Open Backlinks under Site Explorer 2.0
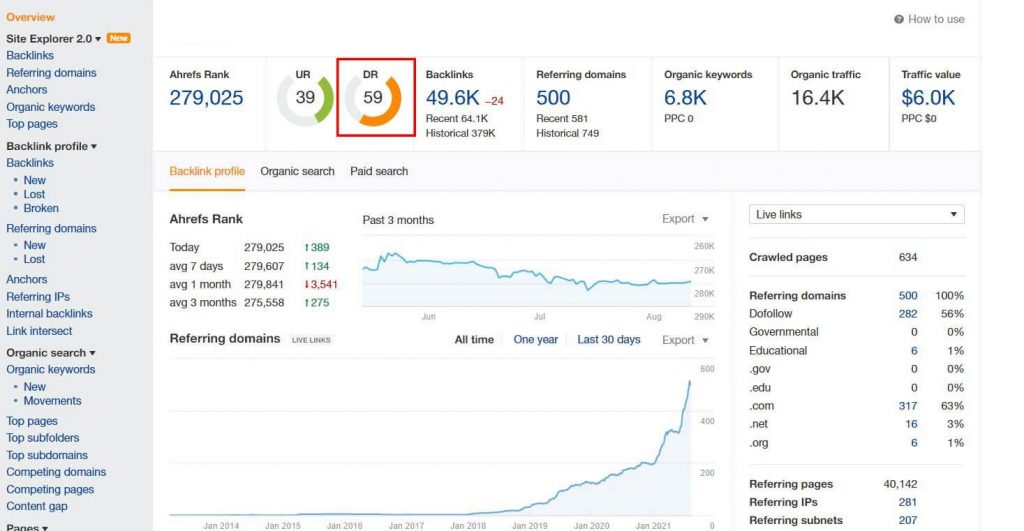Screen dimensions: 1024x531 tap(30, 56)
